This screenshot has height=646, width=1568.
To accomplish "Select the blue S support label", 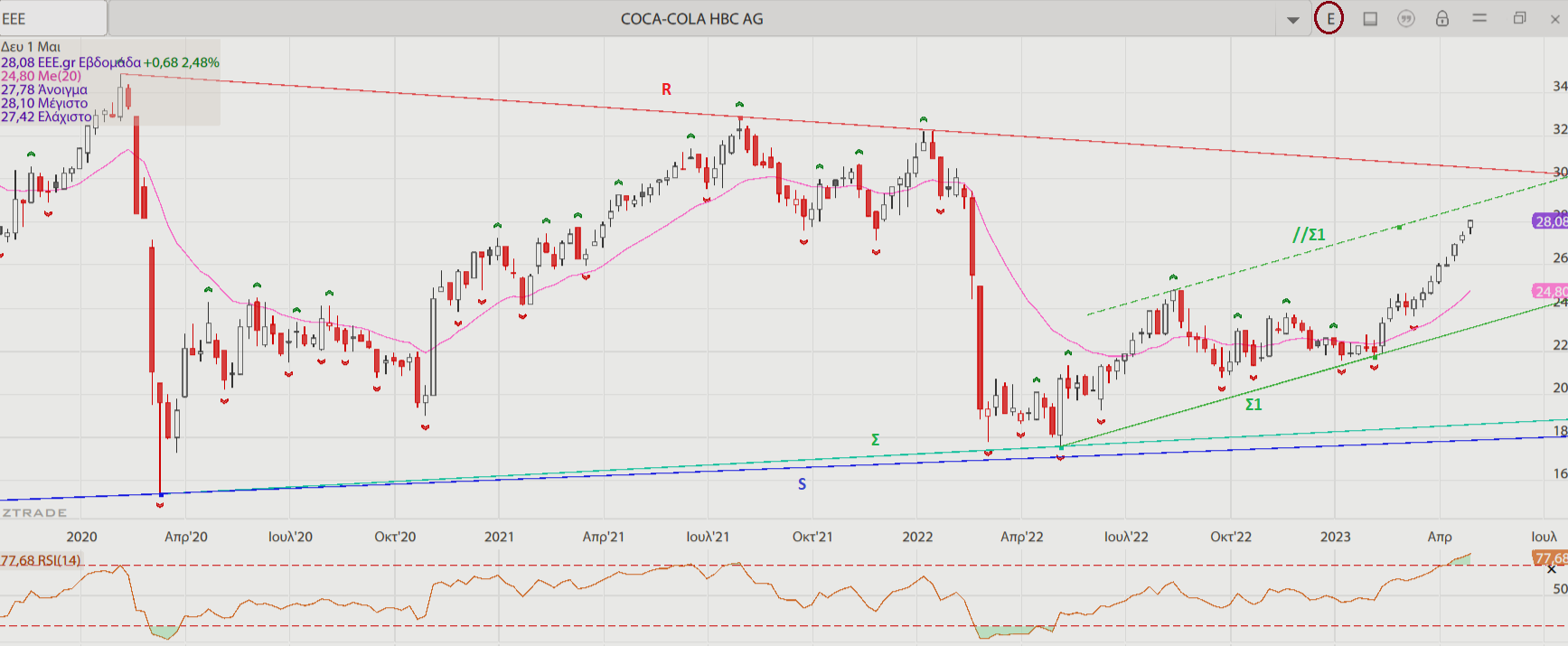I will 802,484.
